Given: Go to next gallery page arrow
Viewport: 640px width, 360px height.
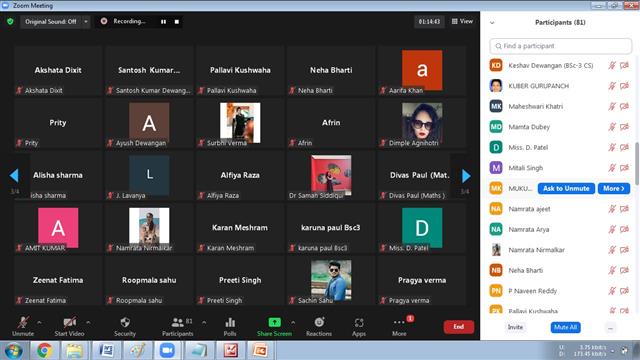Looking at the screenshot, I should pyautogui.click(x=466, y=176).
